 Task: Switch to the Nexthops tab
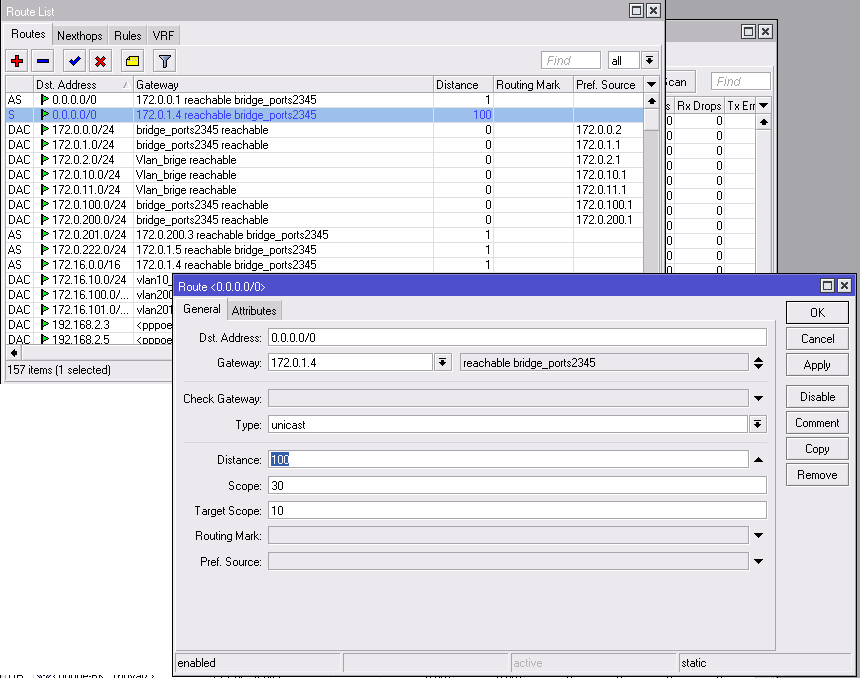pyautogui.click(x=80, y=35)
